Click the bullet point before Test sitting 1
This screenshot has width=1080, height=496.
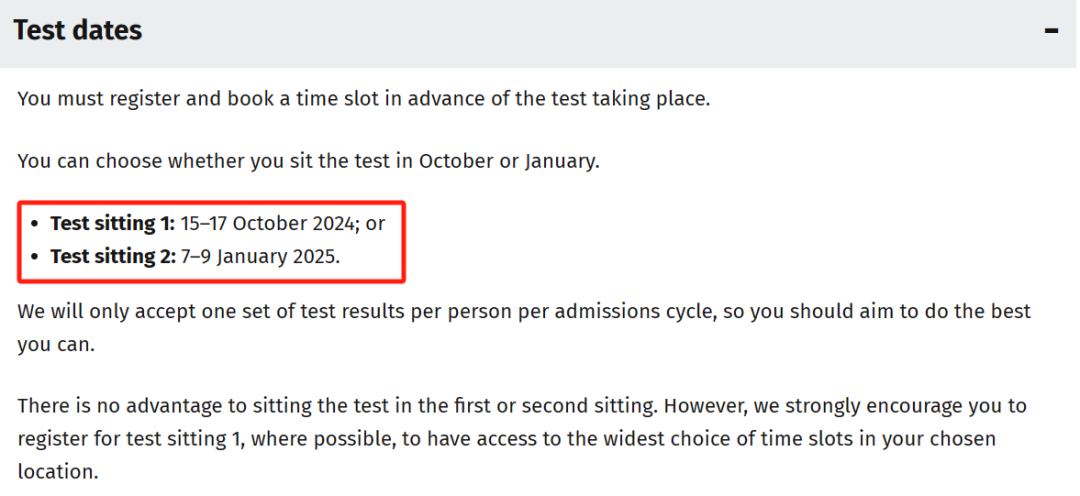click(x=35, y=224)
